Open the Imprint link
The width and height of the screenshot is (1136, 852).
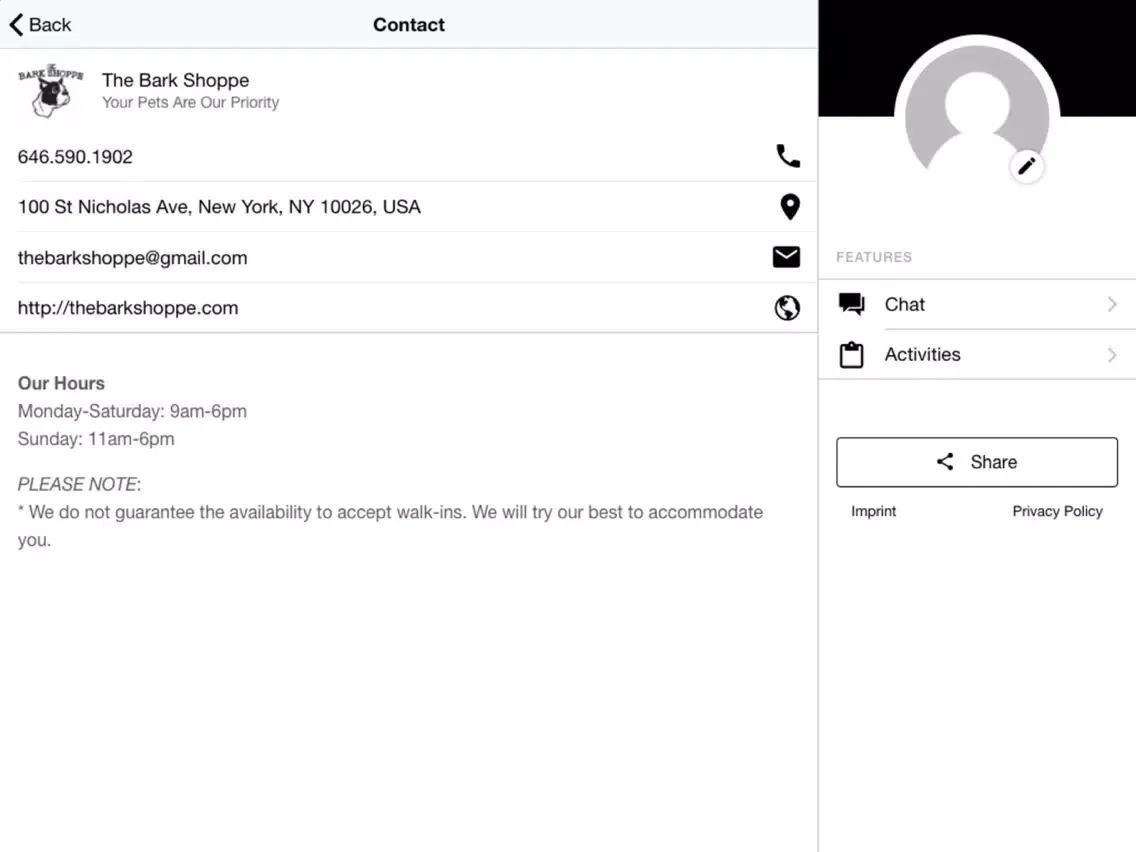coord(873,511)
